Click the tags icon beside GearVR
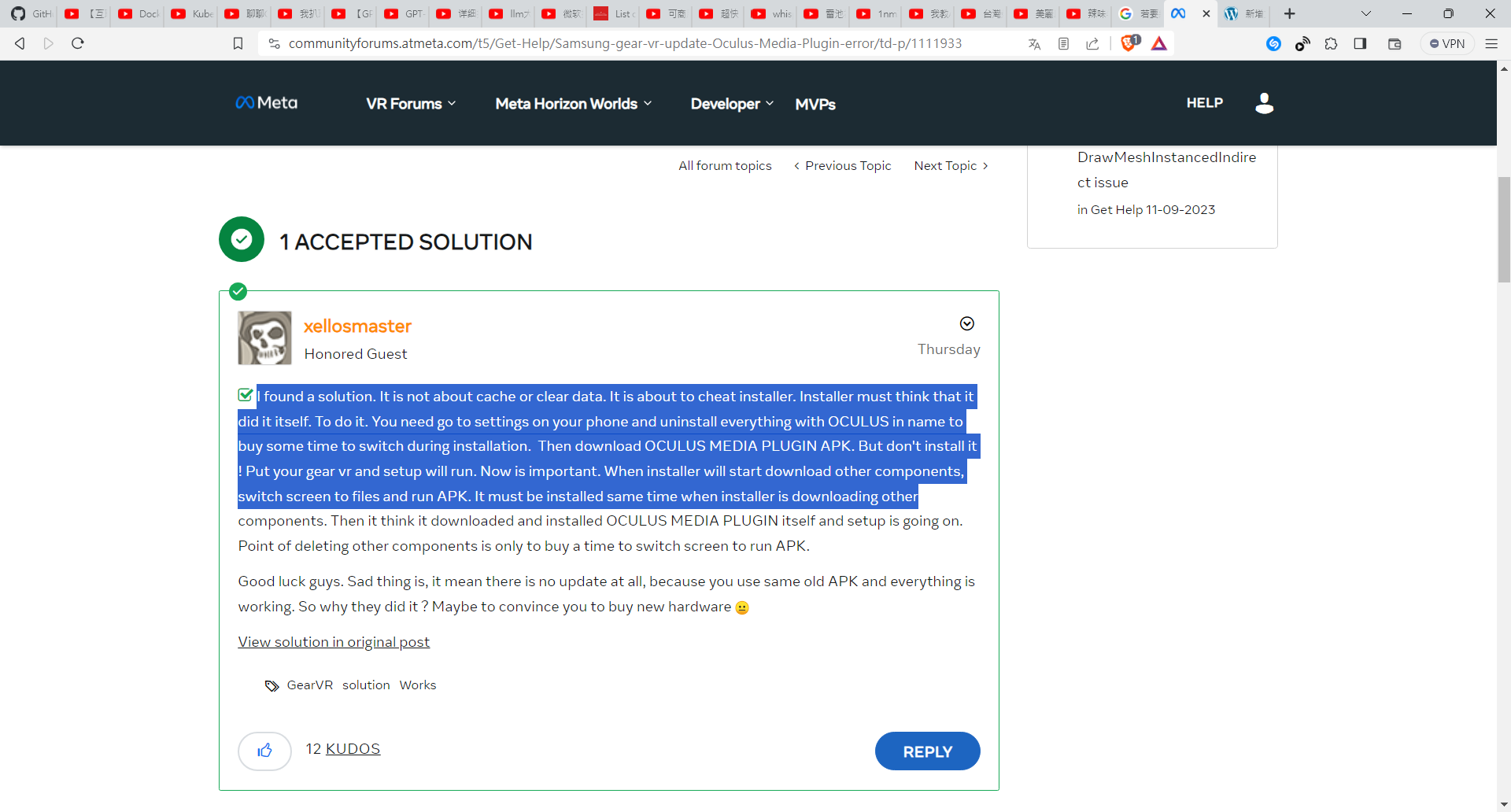The image size is (1511, 812). coord(272,686)
